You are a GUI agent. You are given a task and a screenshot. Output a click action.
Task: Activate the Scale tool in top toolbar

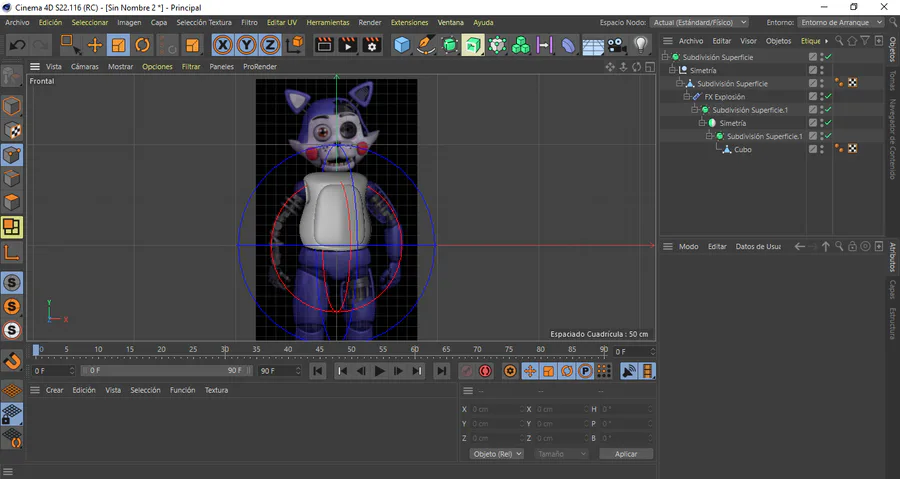(118, 45)
